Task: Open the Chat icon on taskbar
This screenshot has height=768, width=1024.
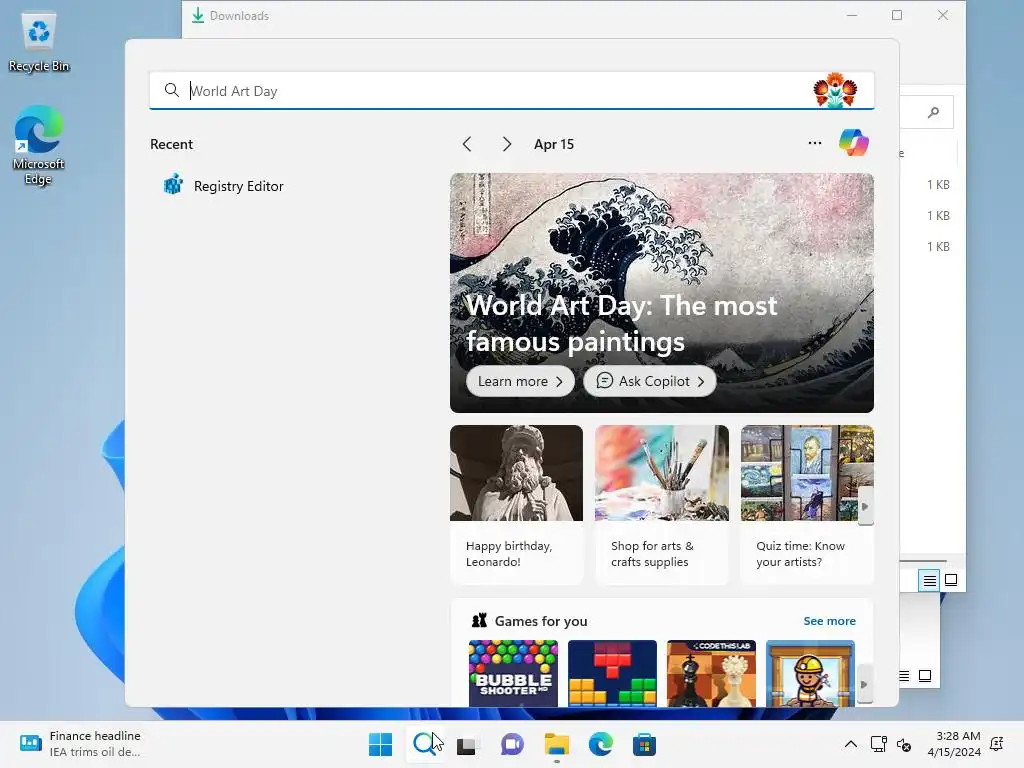Action: (513, 744)
